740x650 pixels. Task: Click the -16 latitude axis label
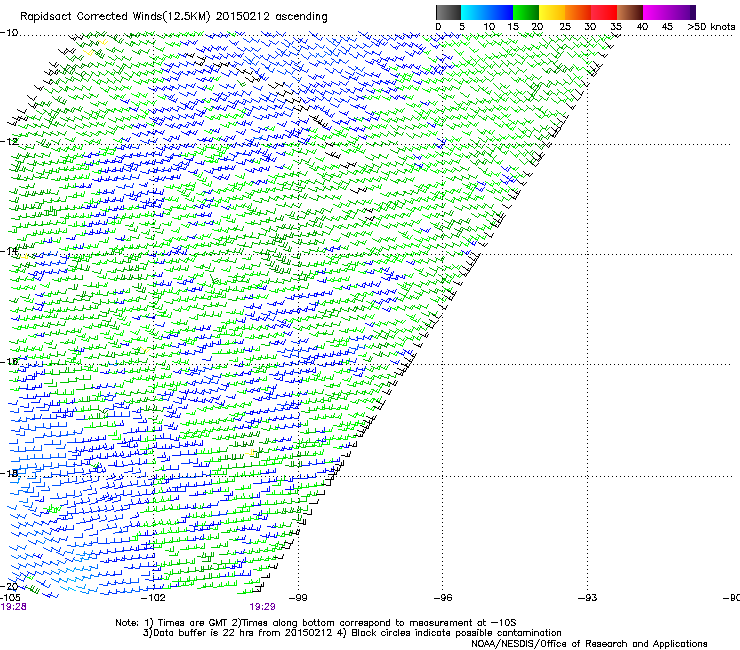[9, 362]
